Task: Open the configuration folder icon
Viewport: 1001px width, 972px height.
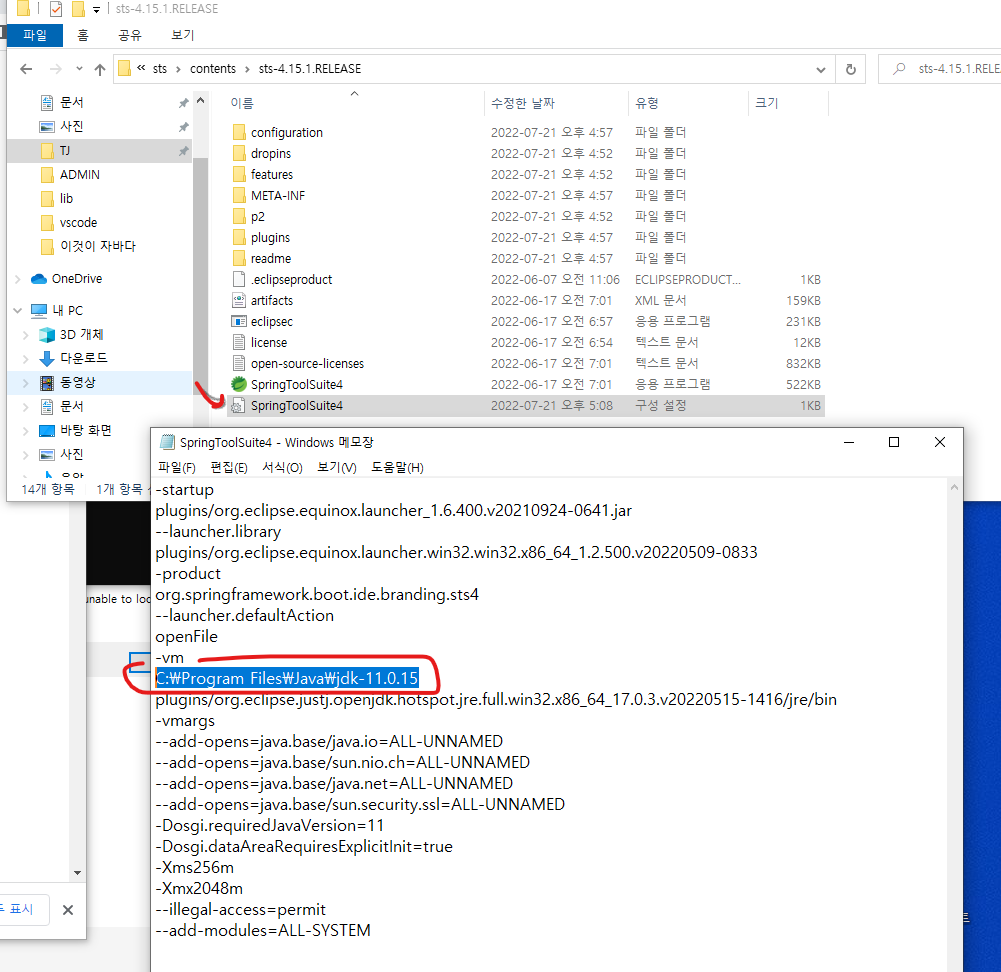Action: 239,132
